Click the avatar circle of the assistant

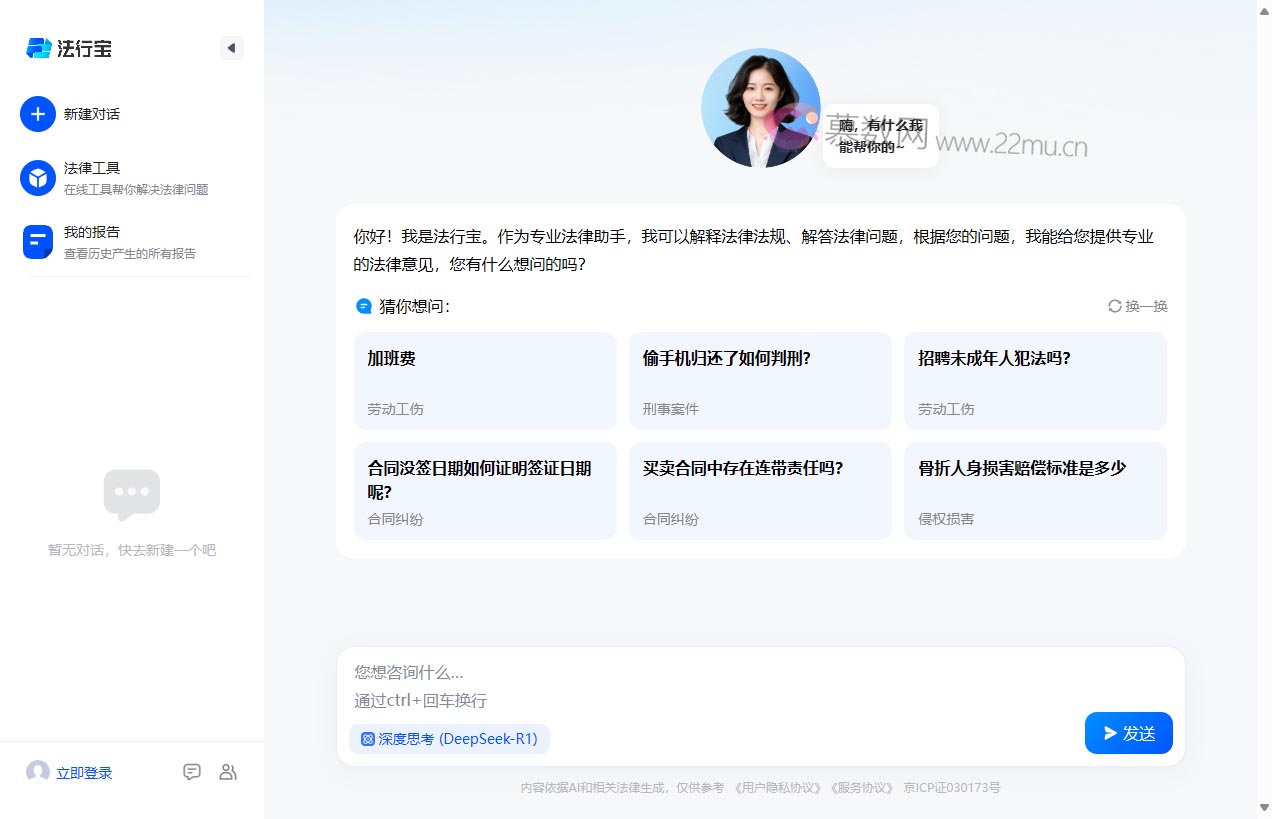pos(761,107)
